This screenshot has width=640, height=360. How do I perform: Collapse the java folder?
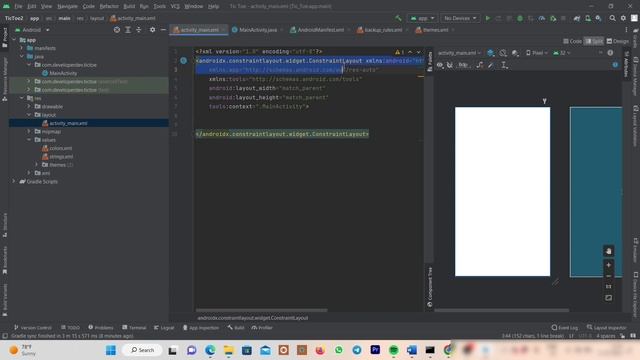pyautogui.click(x=22, y=56)
